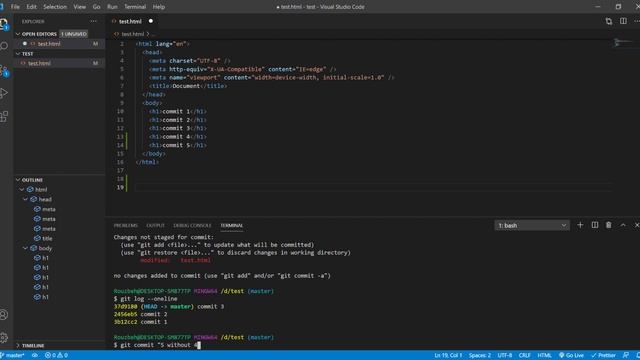This screenshot has width=640, height=360.
Task: Collapse body node in Outline
Action: pos(25,248)
